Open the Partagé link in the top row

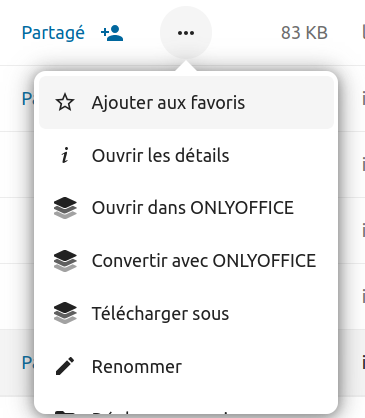pos(53,33)
